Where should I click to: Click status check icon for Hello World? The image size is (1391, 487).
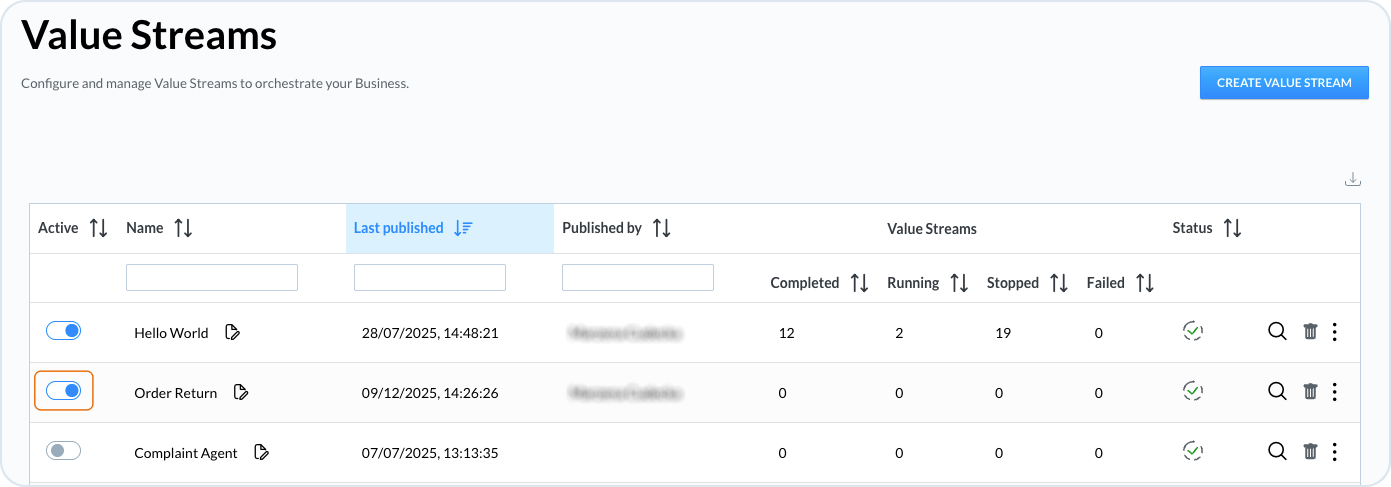click(x=1191, y=332)
